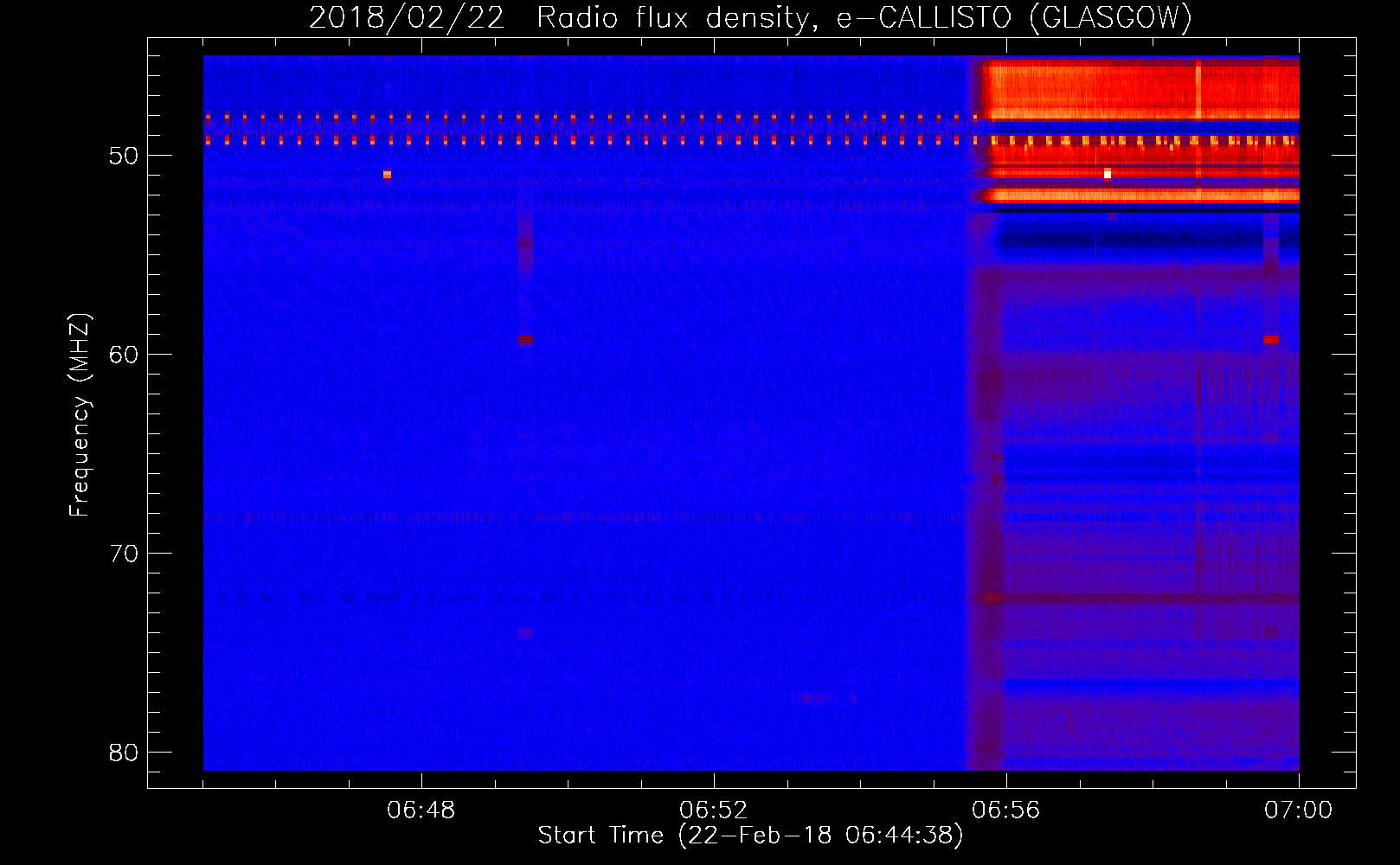Click the dark red spot at 59 MHz near 06:49
The width and height of the screenshot is (1400, 865).
(525, 340)
